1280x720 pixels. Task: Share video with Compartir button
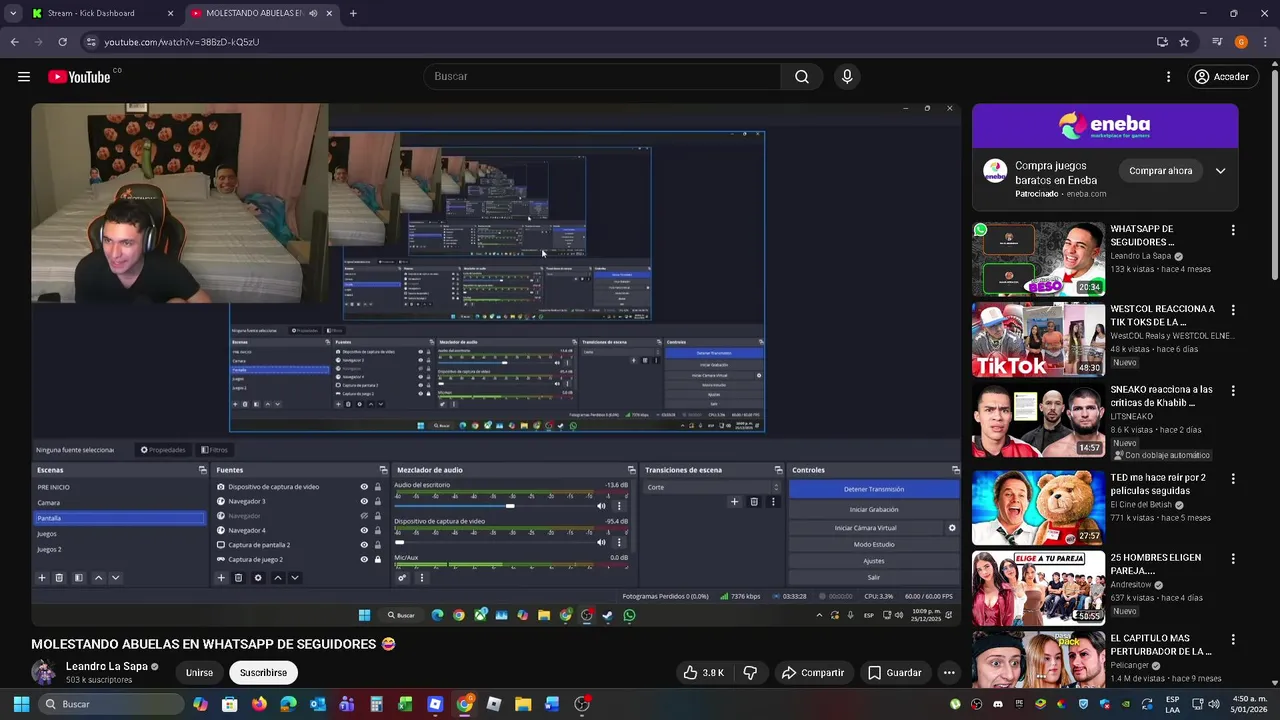[x=812, y=673]
